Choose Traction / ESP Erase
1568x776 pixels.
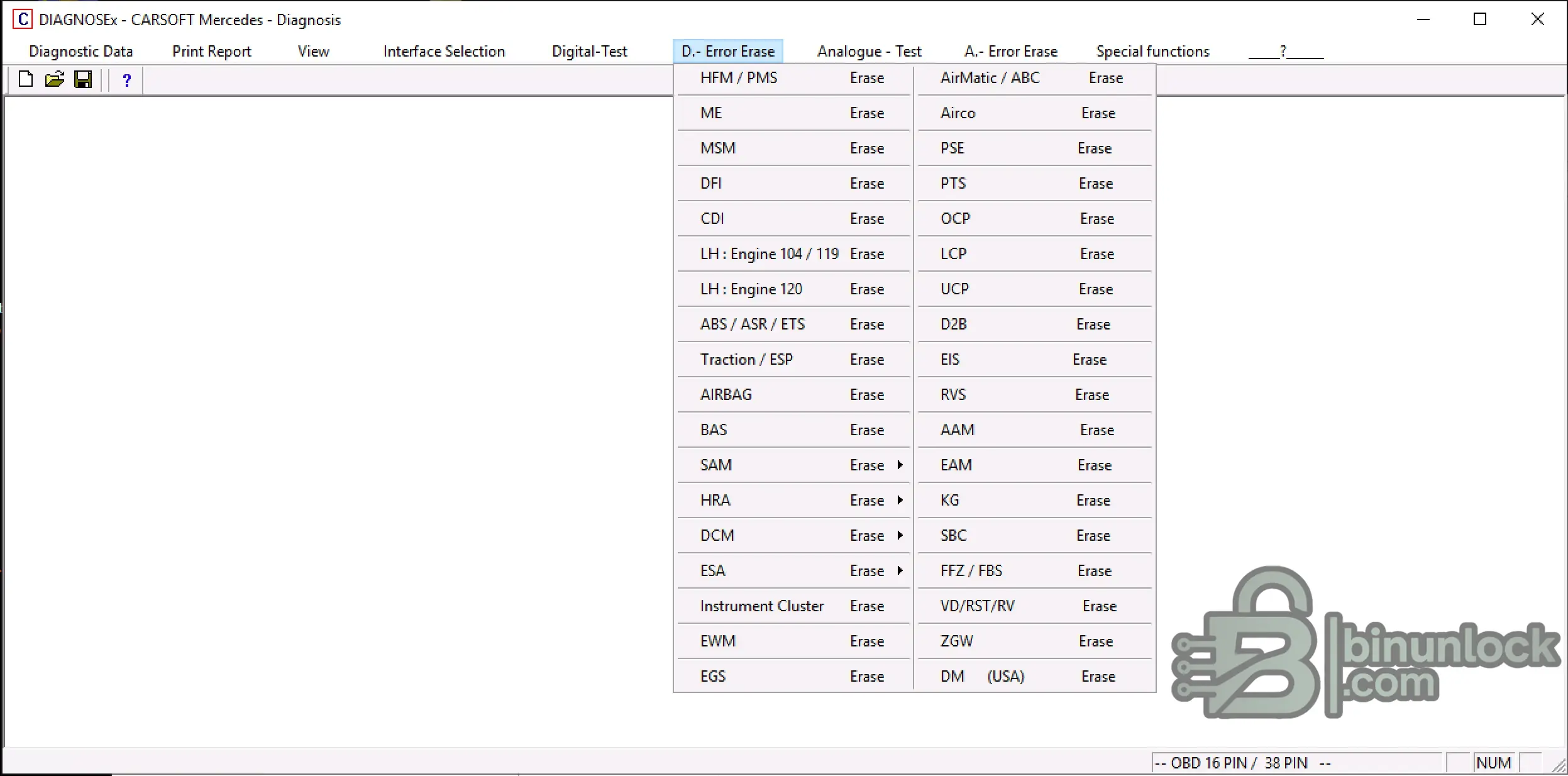tap(792, 360)
